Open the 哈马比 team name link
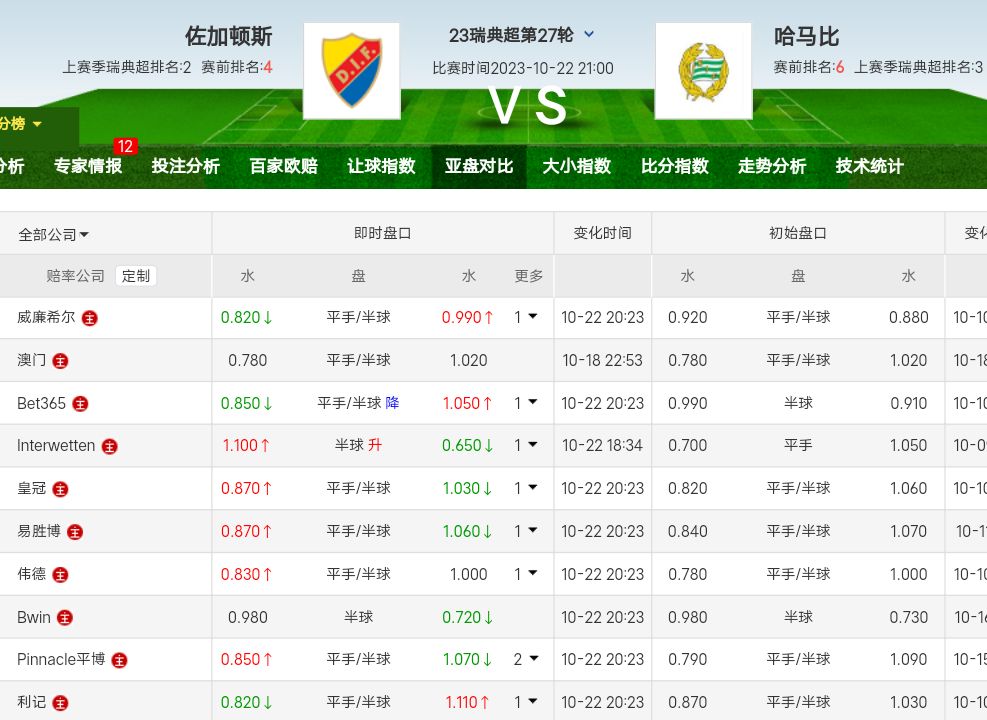The height and width of the screenshot is (720, 987). [x=806, y=36]
